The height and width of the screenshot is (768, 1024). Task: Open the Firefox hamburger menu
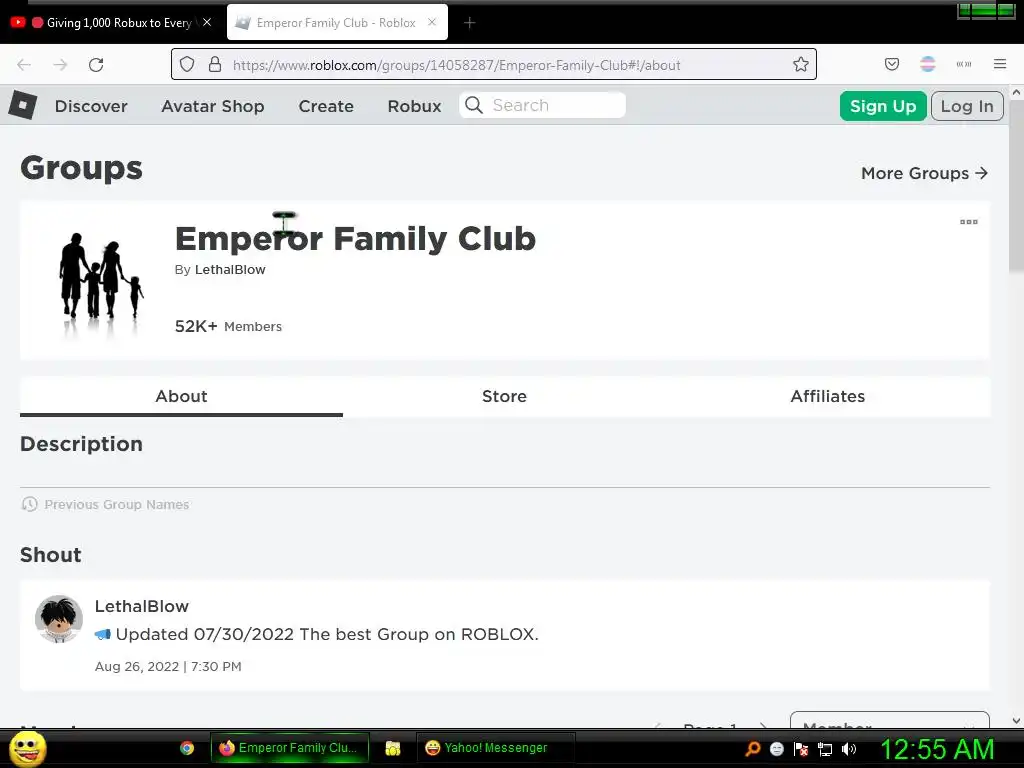[1000, 64]
